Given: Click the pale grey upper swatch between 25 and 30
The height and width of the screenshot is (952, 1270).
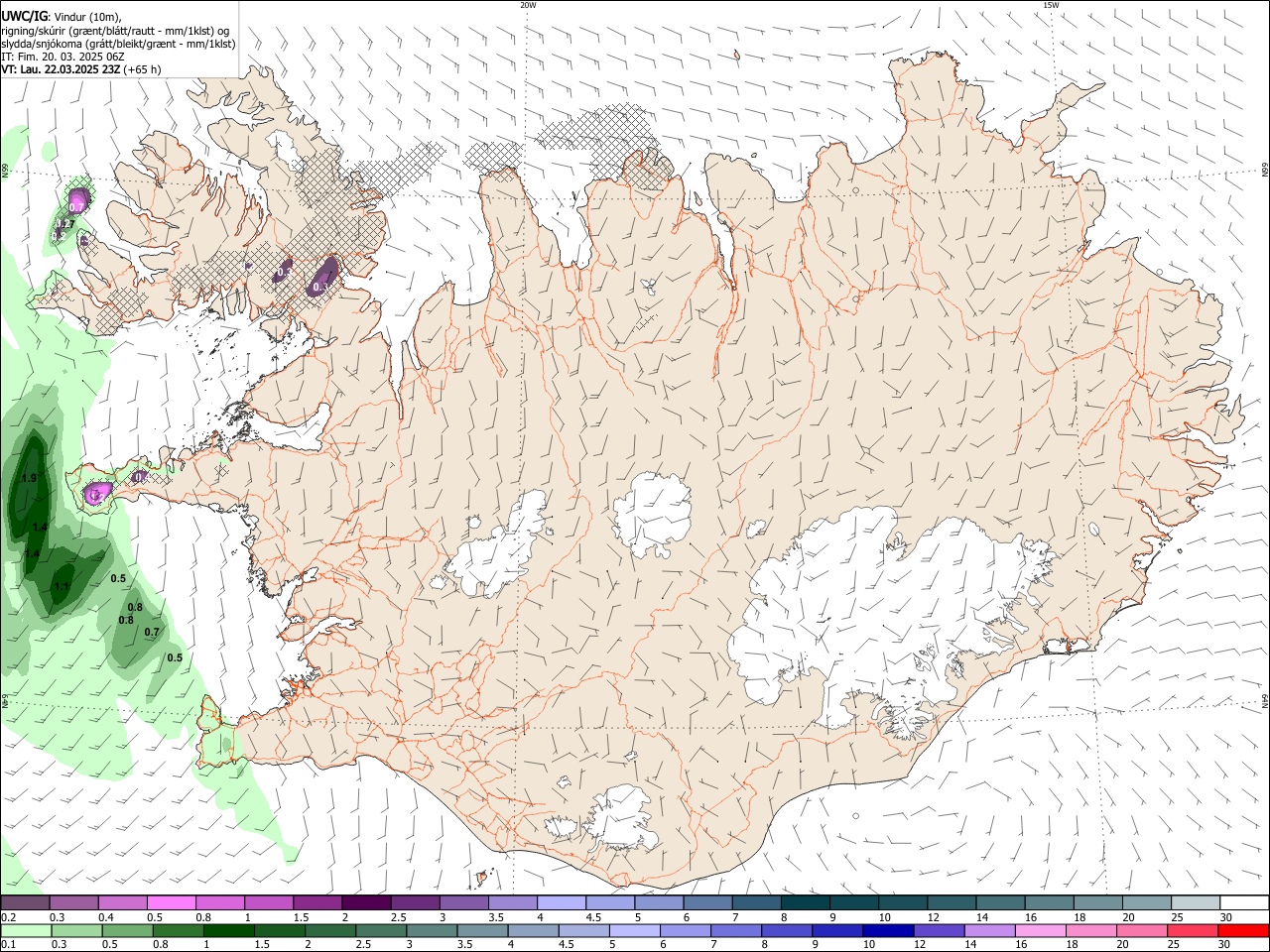Looking at the screenshot, I should pyautogui.click(x=1197, y=902).
